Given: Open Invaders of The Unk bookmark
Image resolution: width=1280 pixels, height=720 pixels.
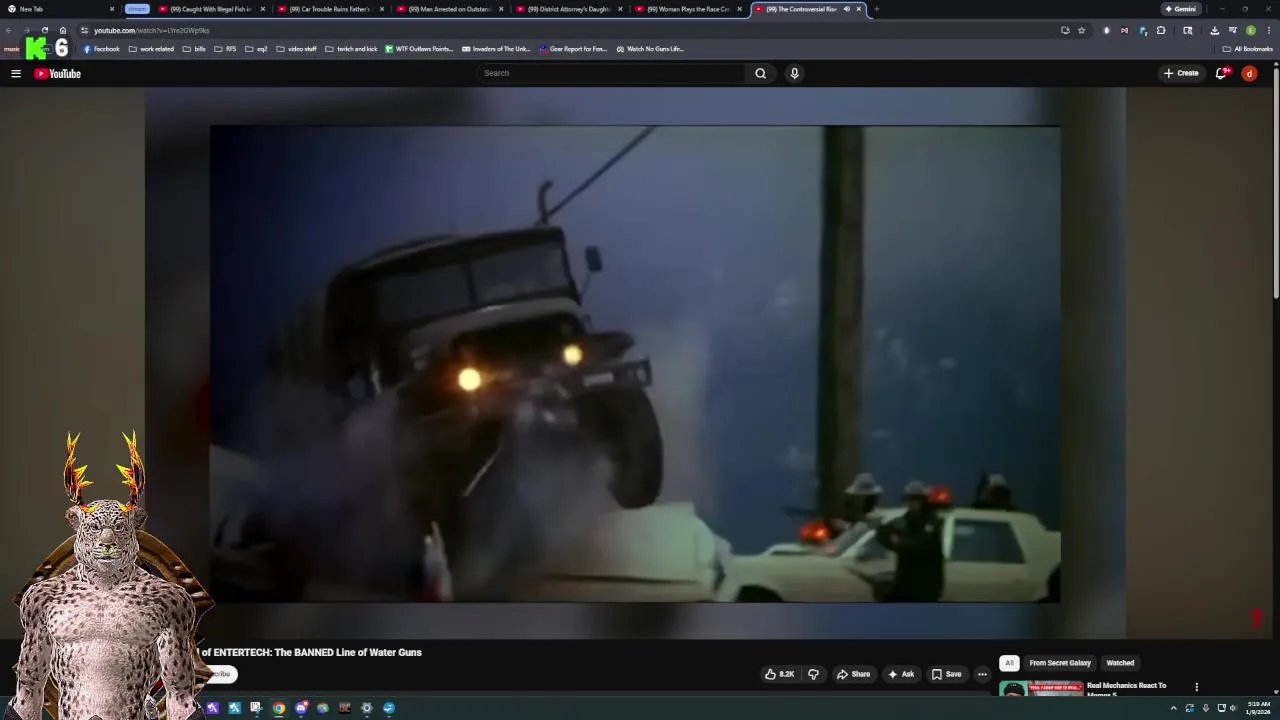Looking at the screenshot, I should click(x=496, y=49).
